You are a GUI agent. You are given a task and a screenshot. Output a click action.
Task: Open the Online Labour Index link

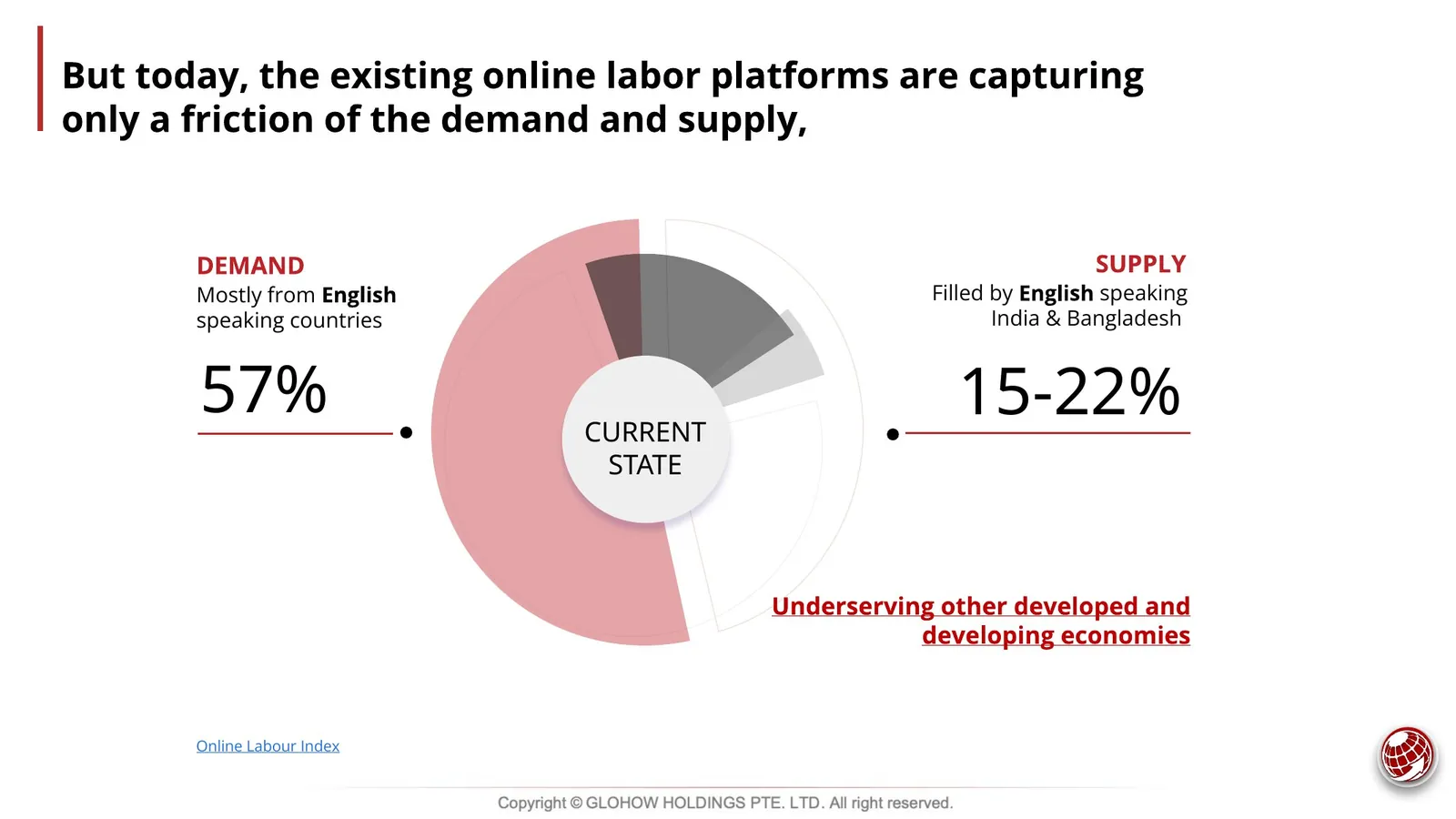(x=268, y=746)
